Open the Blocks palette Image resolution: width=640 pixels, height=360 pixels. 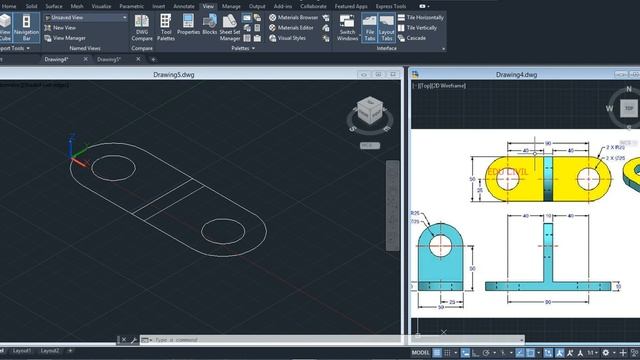210,24
